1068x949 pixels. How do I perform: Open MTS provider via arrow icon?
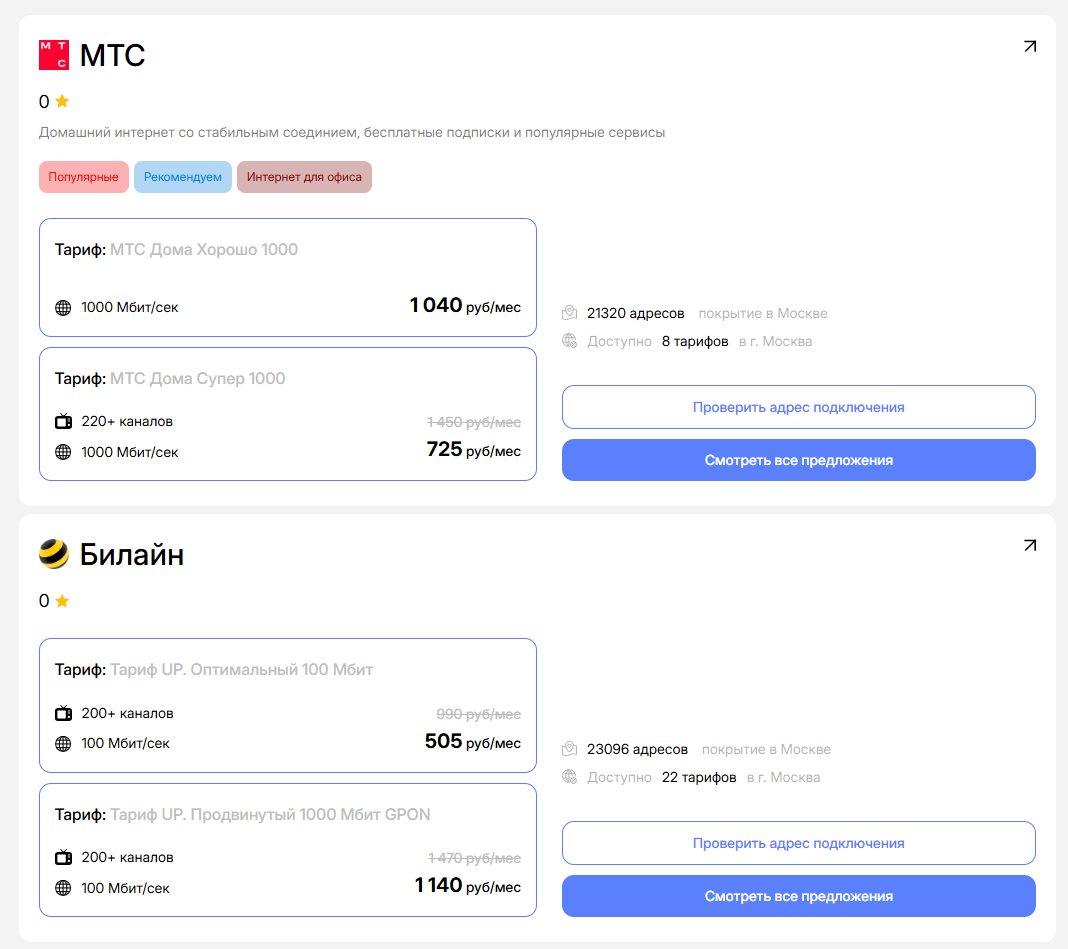coord(1030,46)
